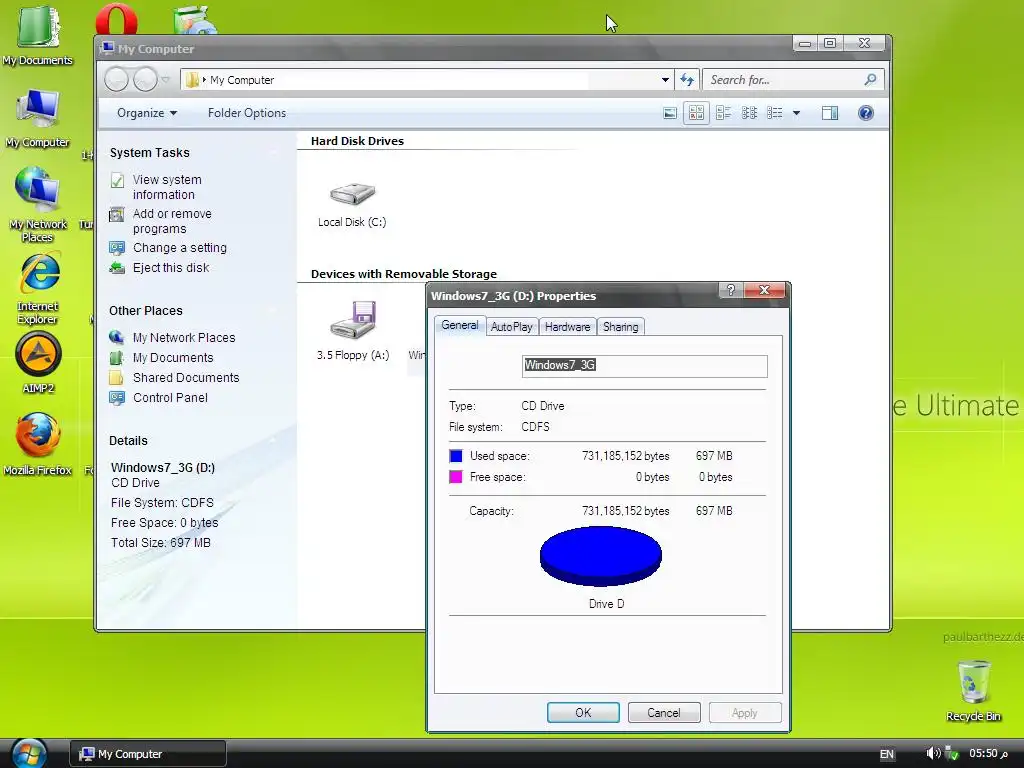Launch Internet Explorer from the desktop

pos(37,287)
